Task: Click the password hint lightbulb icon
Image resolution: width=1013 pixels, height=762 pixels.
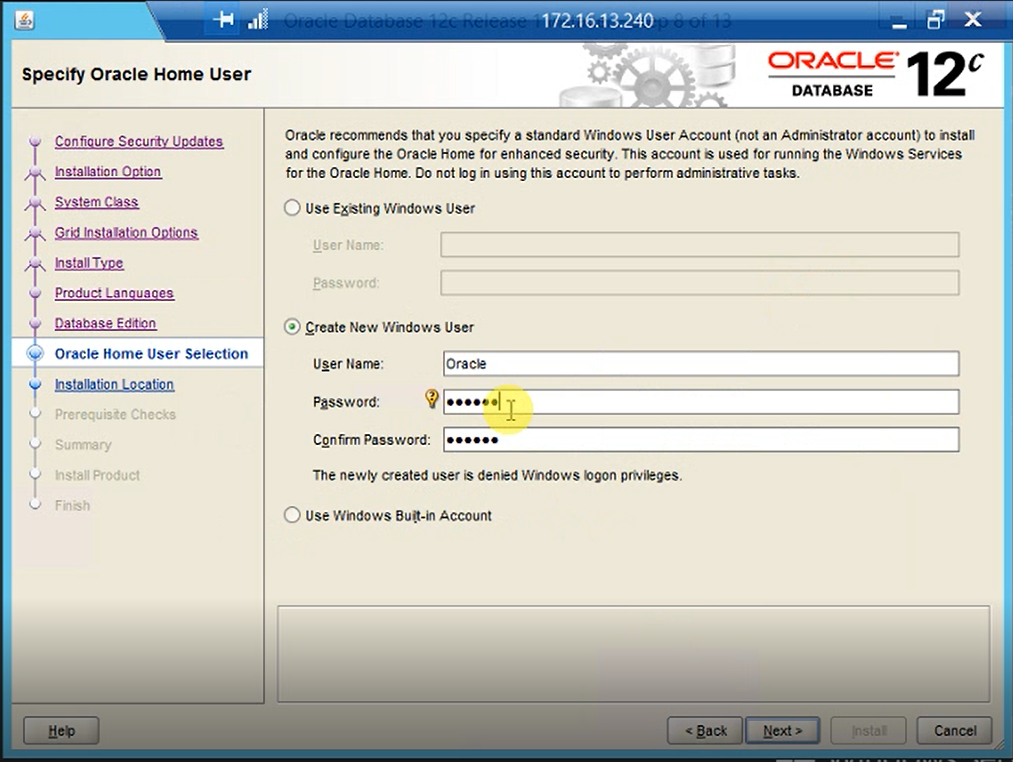Action: point(432,399)
